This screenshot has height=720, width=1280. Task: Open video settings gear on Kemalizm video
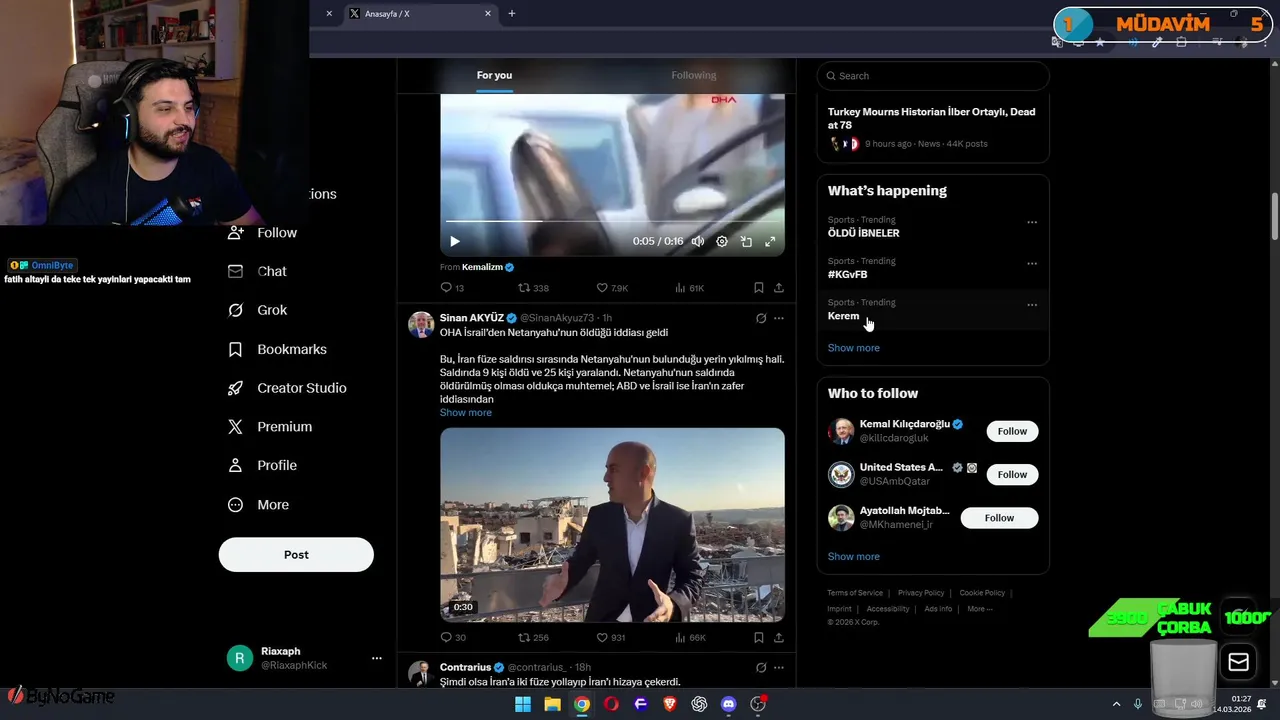pyautogui.click(x=722, y=241)
